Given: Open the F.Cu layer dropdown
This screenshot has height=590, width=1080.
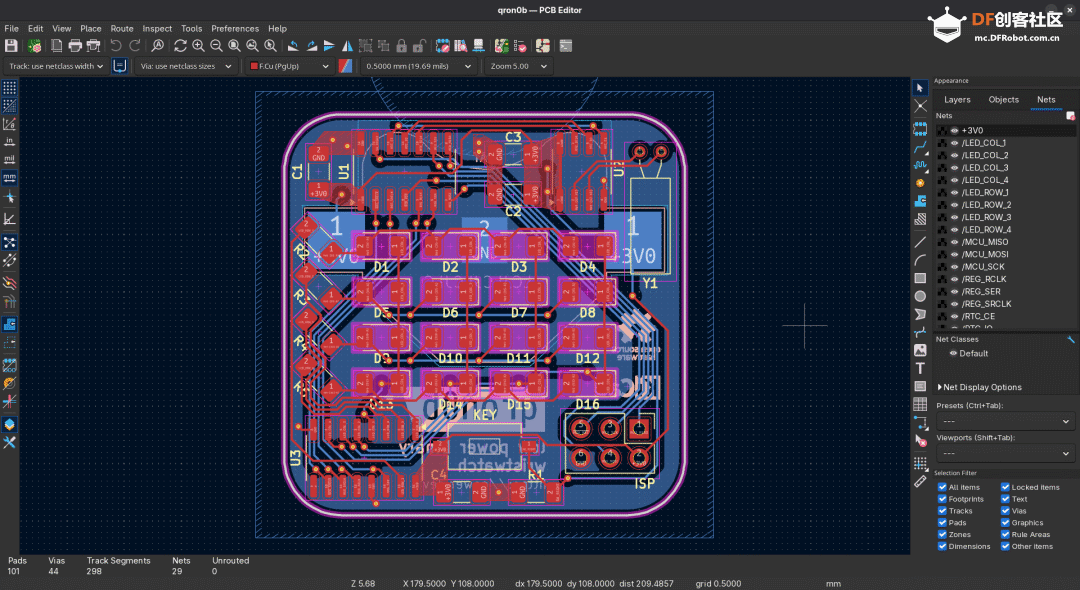Looking at the screenshot, I should click(x=290, y=66).
